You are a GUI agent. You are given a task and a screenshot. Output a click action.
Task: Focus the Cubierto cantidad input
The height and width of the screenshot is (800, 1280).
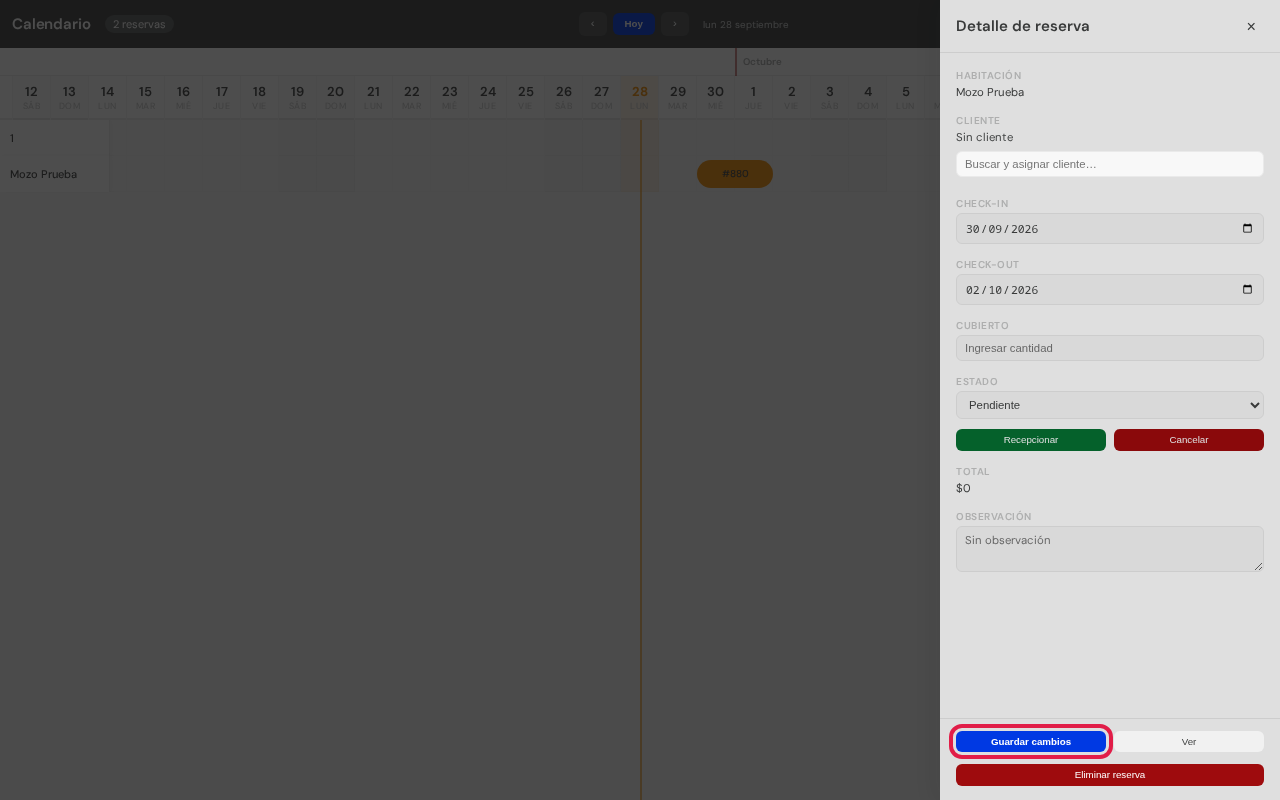coord(1110,348)
